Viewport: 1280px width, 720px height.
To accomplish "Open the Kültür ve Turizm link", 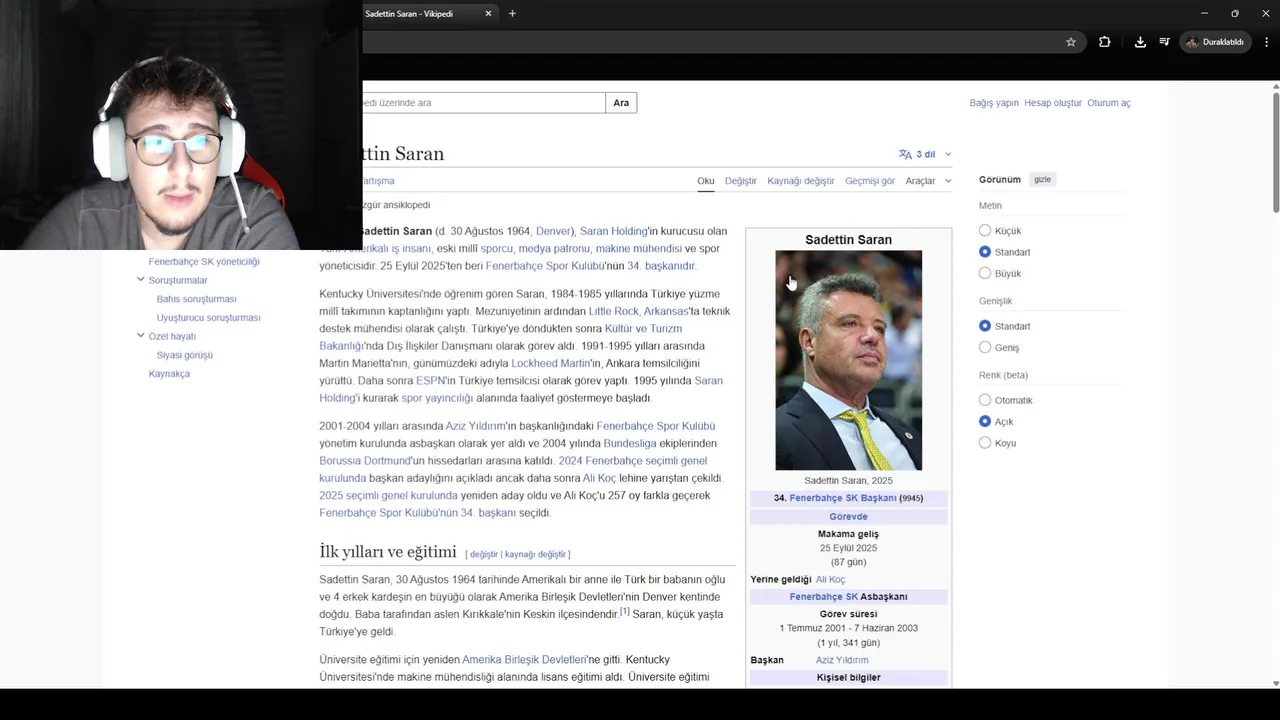I will (x=643, y=328).
